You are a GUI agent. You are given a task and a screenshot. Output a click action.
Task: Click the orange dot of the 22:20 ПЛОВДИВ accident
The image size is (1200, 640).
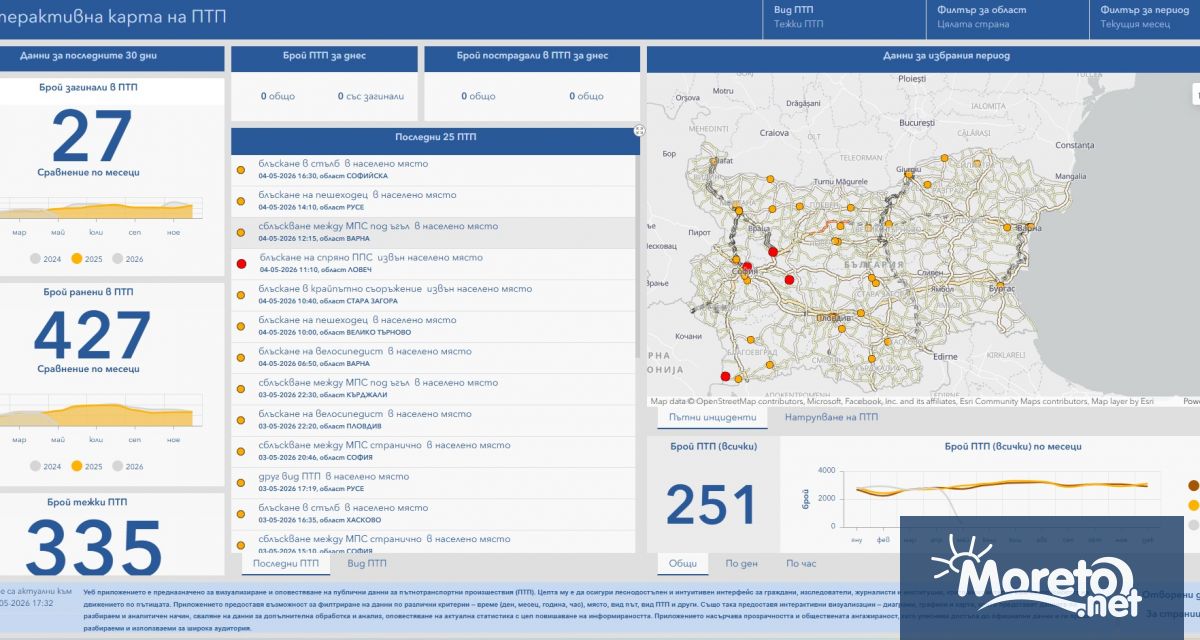241,420
